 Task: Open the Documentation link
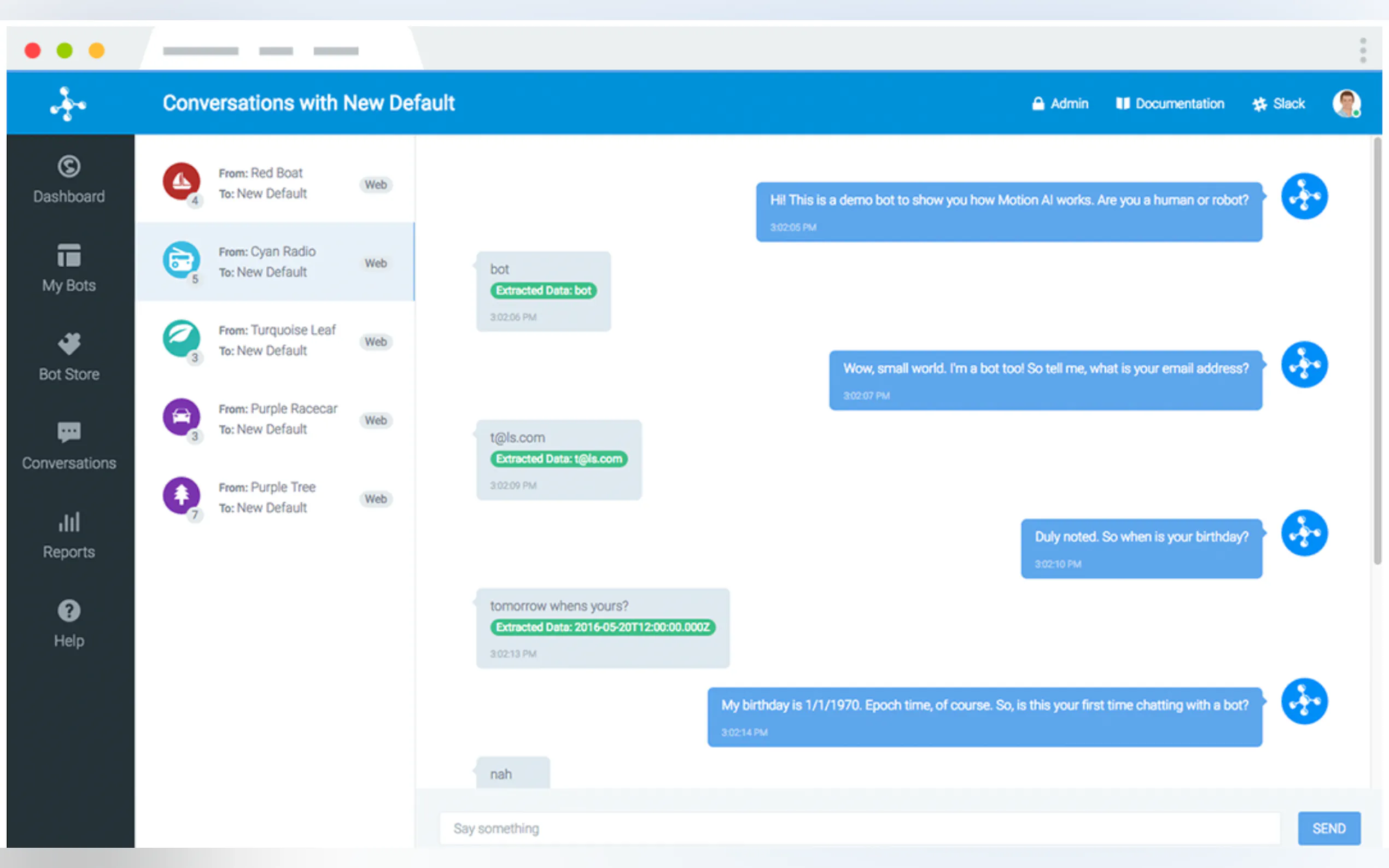click(x=1170, y=104)
